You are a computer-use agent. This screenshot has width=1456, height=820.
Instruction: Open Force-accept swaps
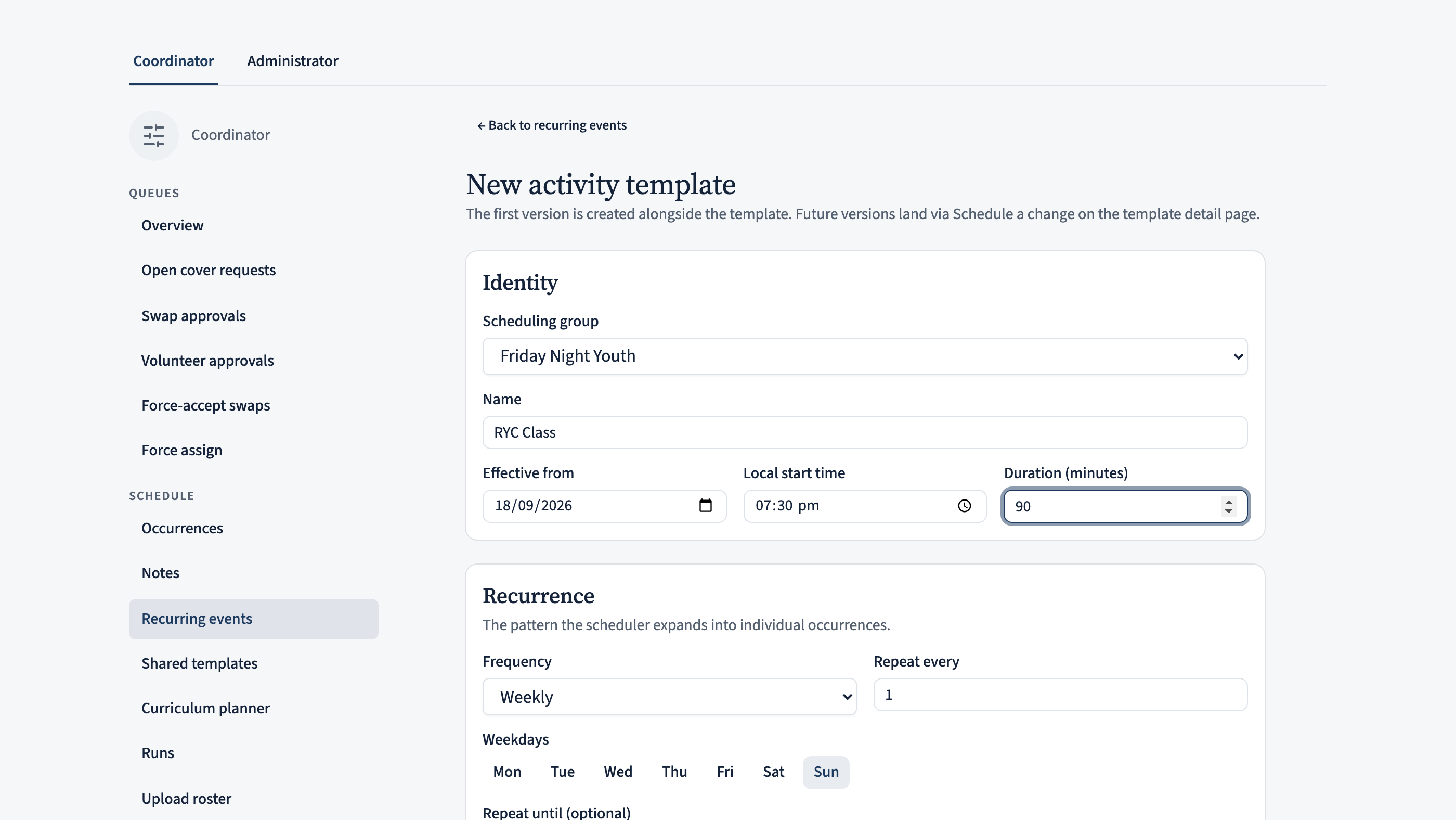pyautogui.click(x=253, y=405)
